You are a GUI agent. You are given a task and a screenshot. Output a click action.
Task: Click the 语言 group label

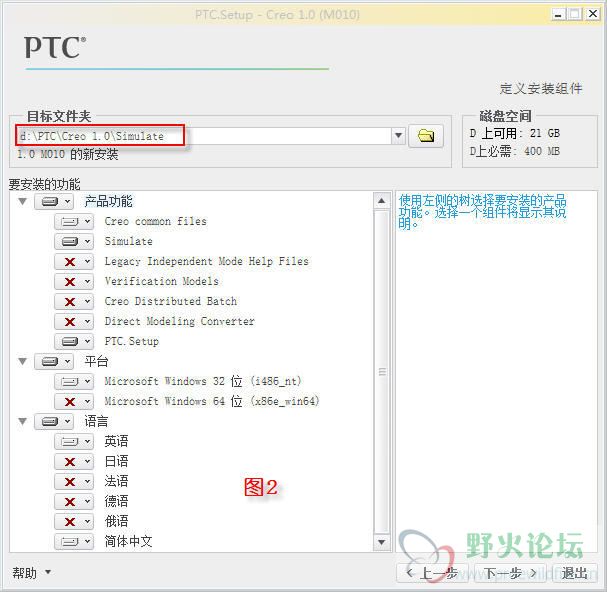tap(96, 421)
